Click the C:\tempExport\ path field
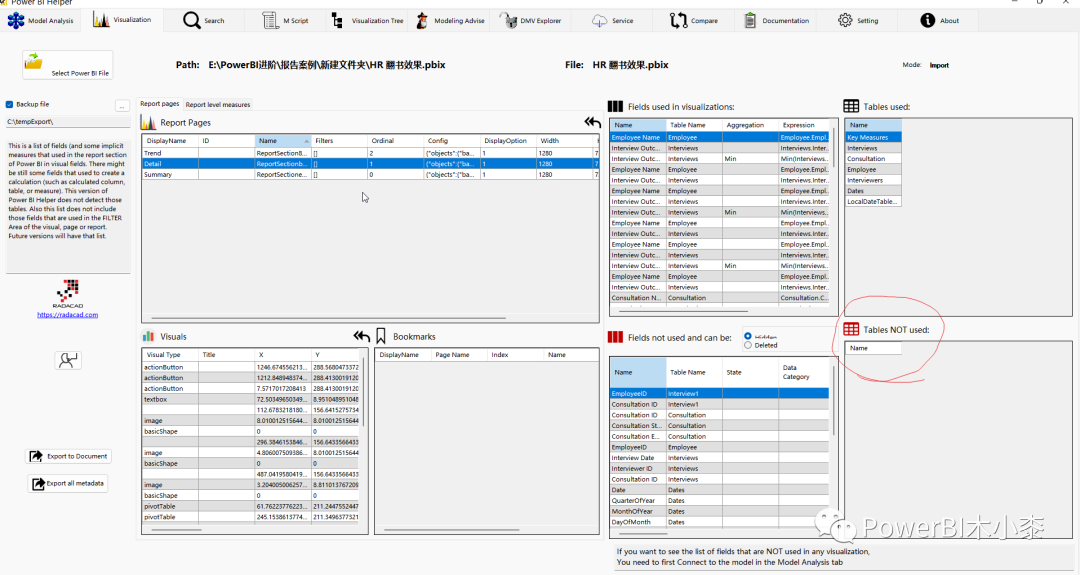This screenshot has width=1080, height=575. point(68,122)
